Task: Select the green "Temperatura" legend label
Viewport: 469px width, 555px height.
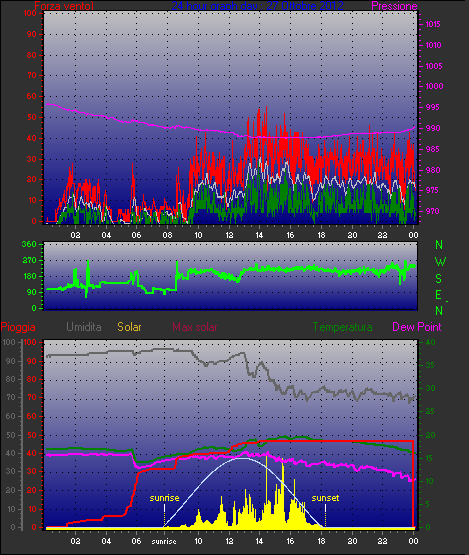Action: point(342,327)
